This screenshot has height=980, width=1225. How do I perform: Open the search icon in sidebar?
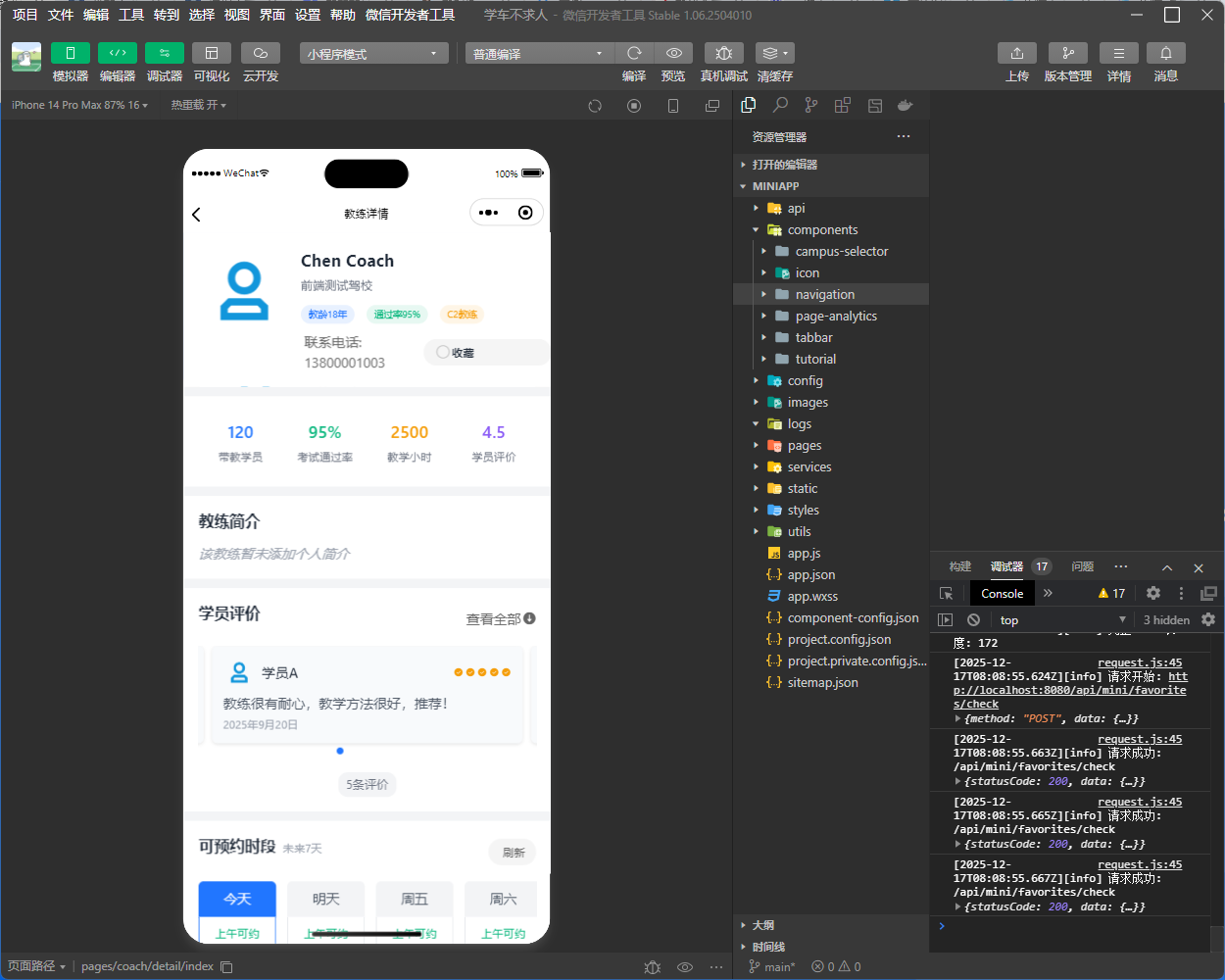[x=780, y=105]
